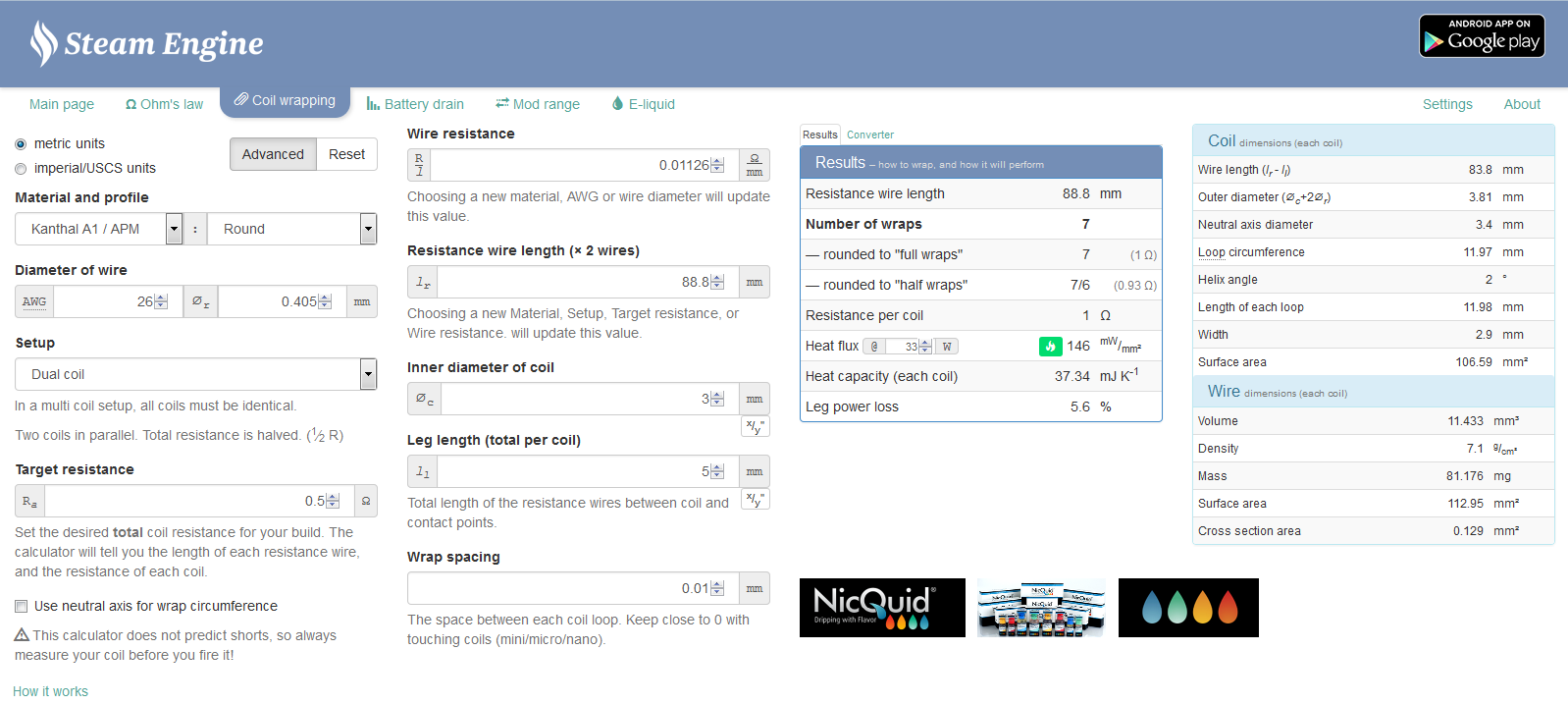Click the AWG label icon in Diameter of wire
Screen dimensions: 1568x704
34,301
